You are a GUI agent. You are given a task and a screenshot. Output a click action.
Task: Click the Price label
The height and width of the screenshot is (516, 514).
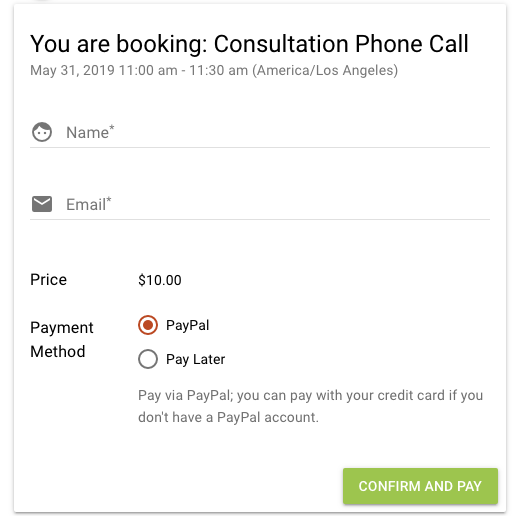pyautogui.click(x=48, y=280)
